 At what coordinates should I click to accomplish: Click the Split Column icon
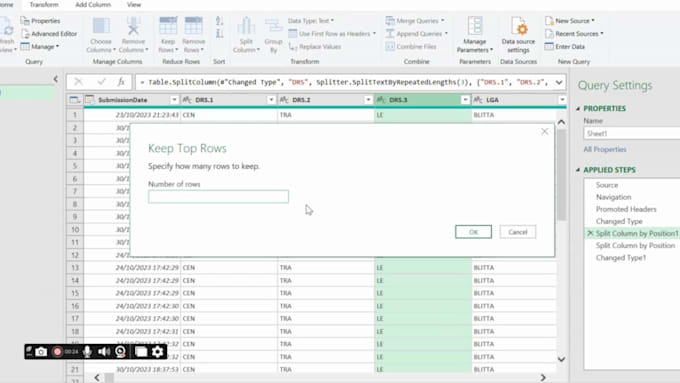pos(246,26)
